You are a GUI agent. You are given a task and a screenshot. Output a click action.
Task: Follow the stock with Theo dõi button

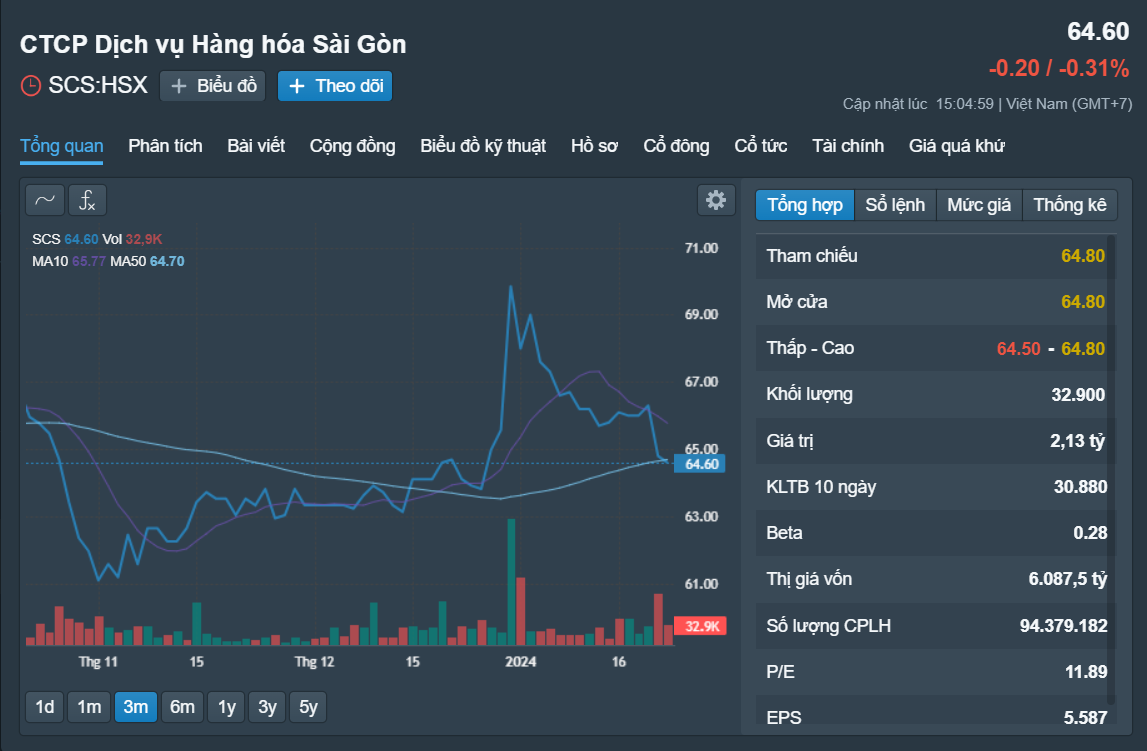[335, 86]
